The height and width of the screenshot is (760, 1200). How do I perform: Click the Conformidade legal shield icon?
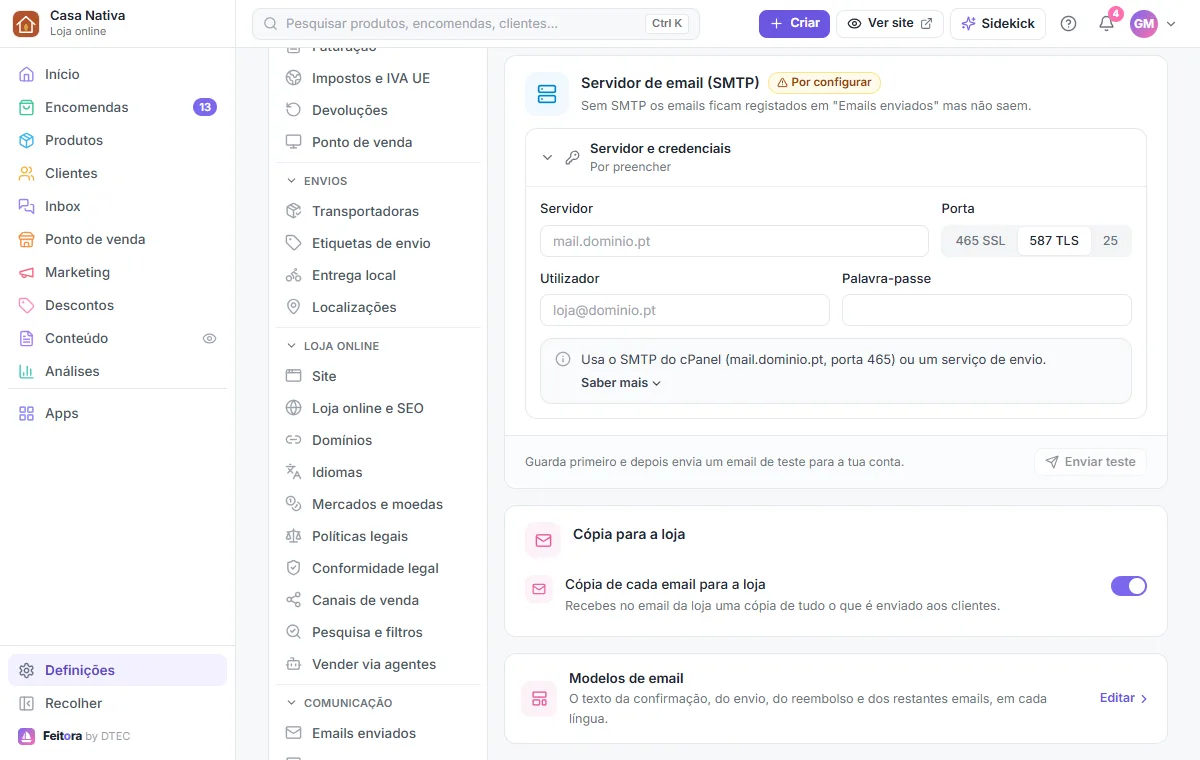pos(293,568)
